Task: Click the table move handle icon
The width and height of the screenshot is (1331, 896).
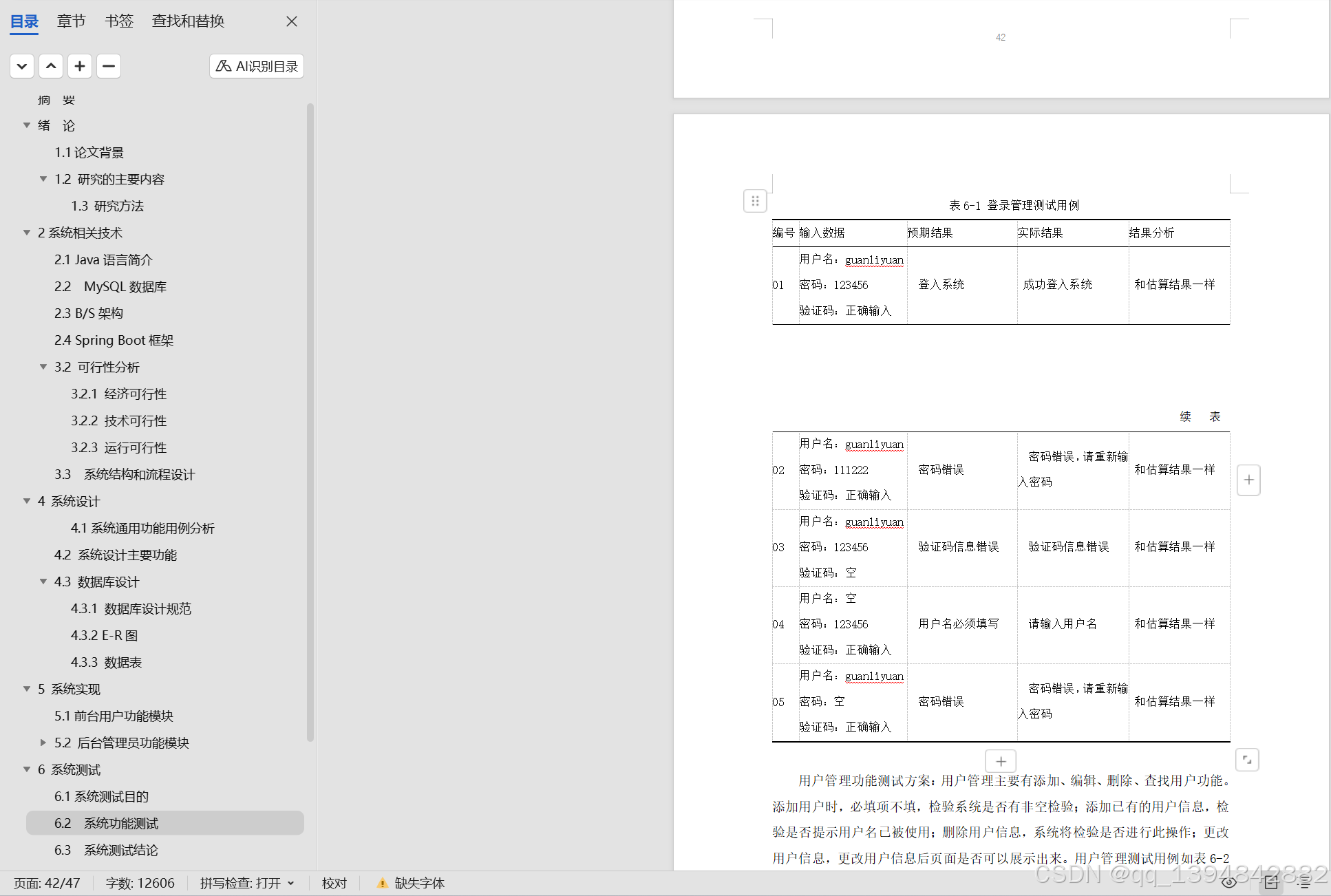Action: (755, 201)
